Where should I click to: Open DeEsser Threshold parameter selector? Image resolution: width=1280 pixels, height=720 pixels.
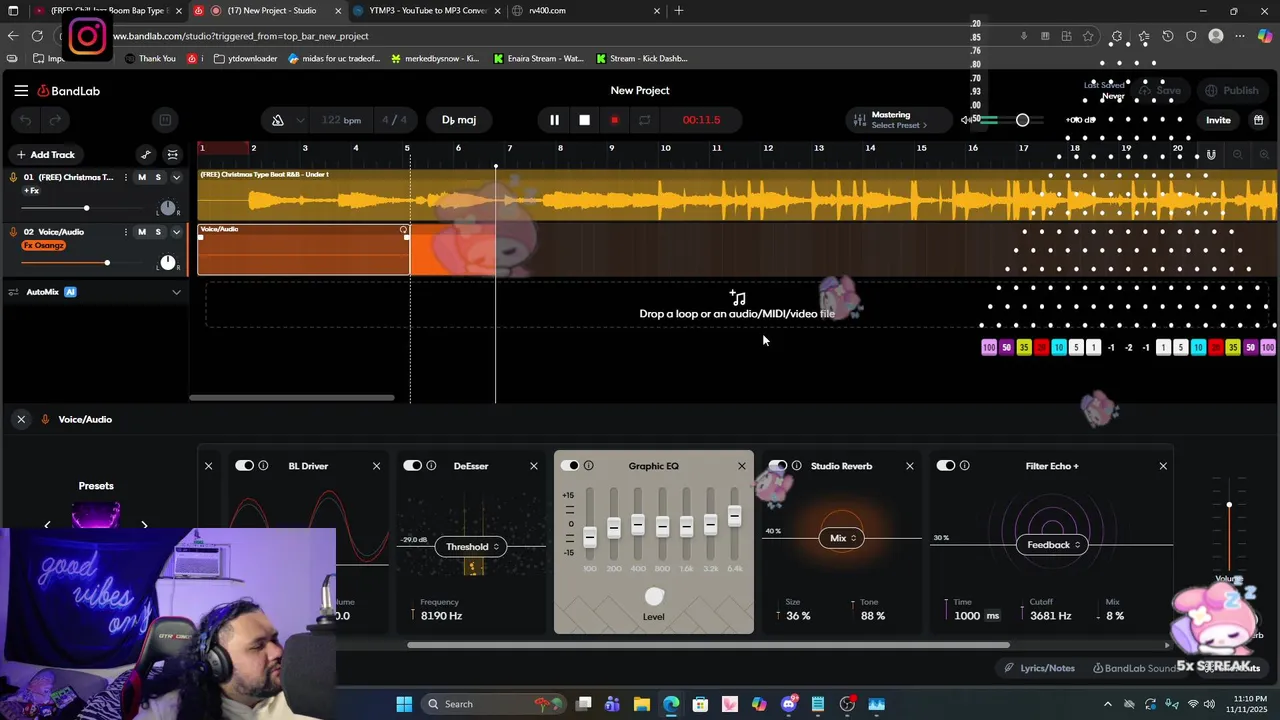click(x=471, y=547)
